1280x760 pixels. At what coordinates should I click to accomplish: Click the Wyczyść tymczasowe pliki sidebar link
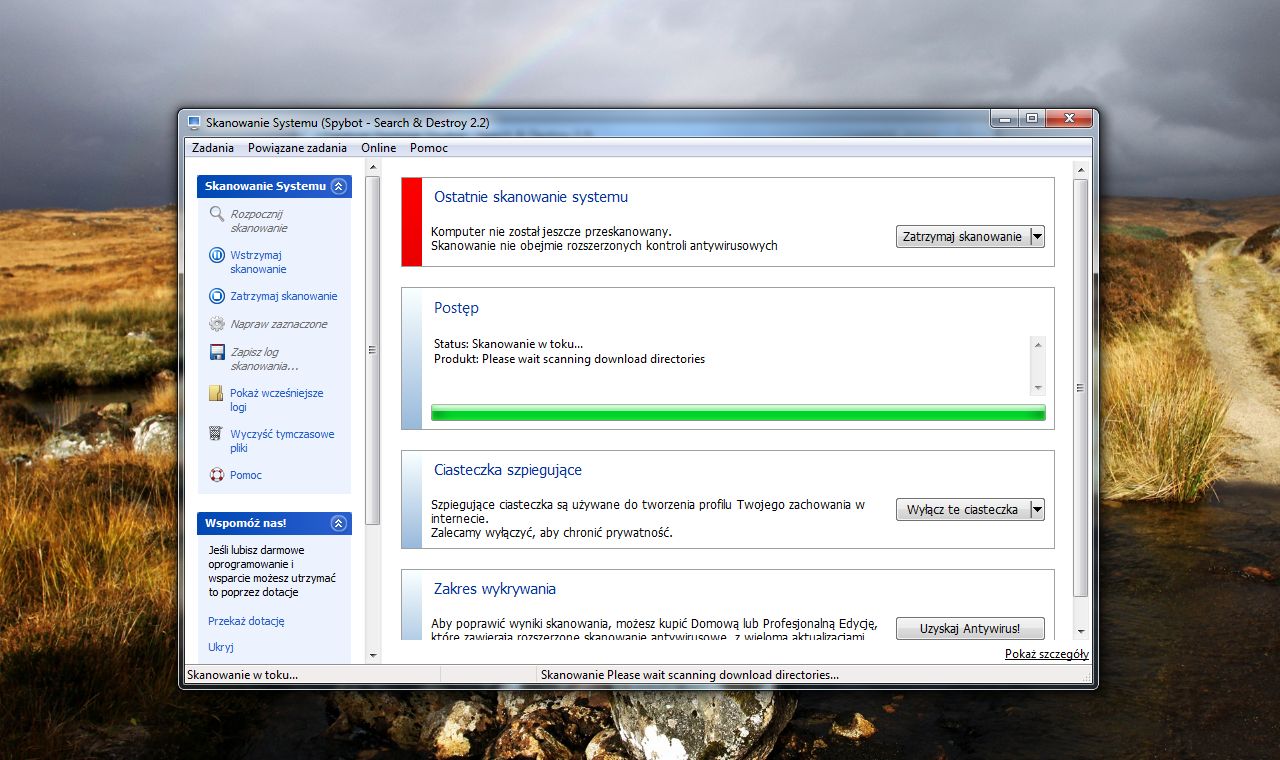click(282, 441)
